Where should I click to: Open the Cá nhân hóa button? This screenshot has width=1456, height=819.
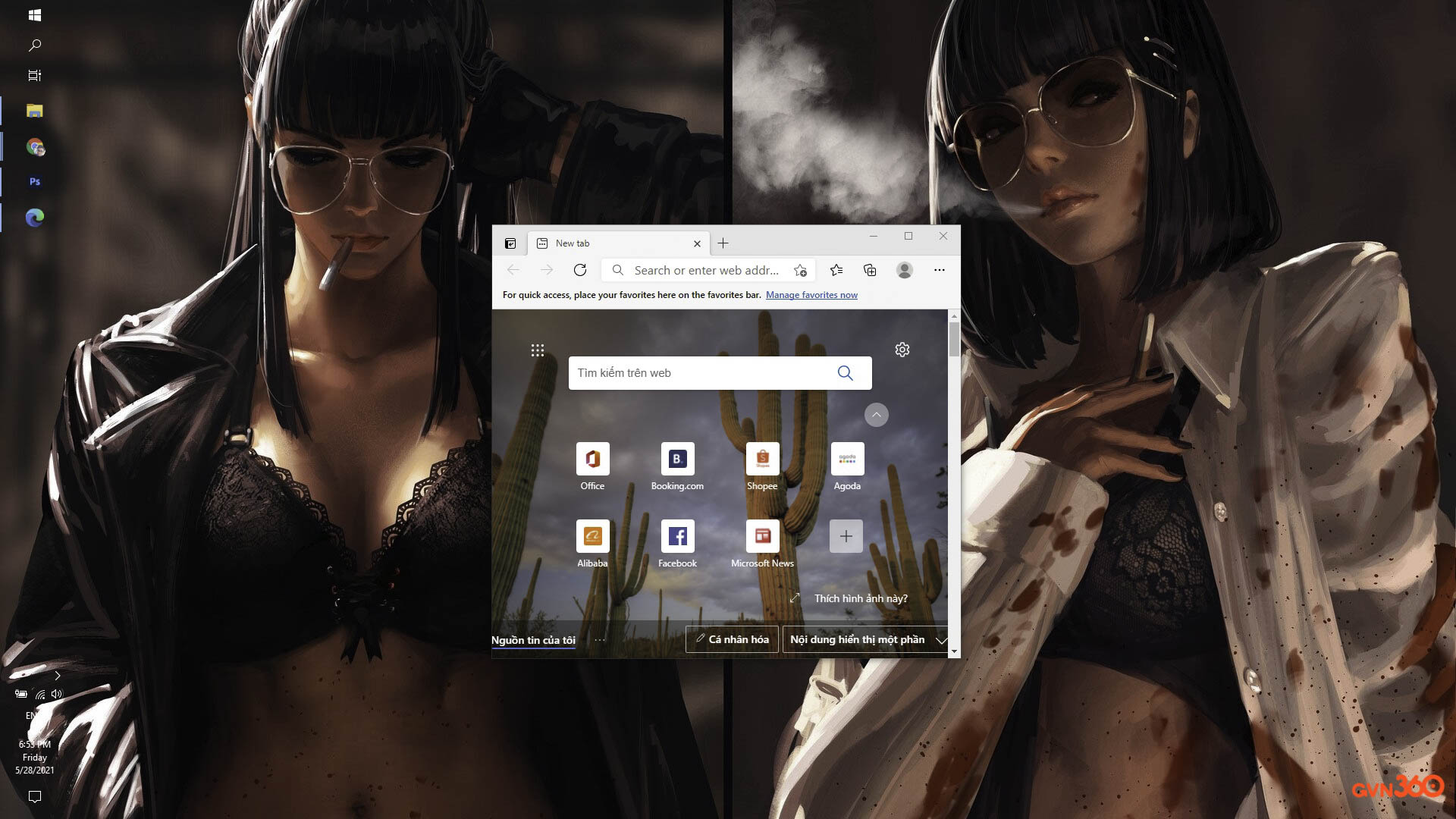click(732, 639)
